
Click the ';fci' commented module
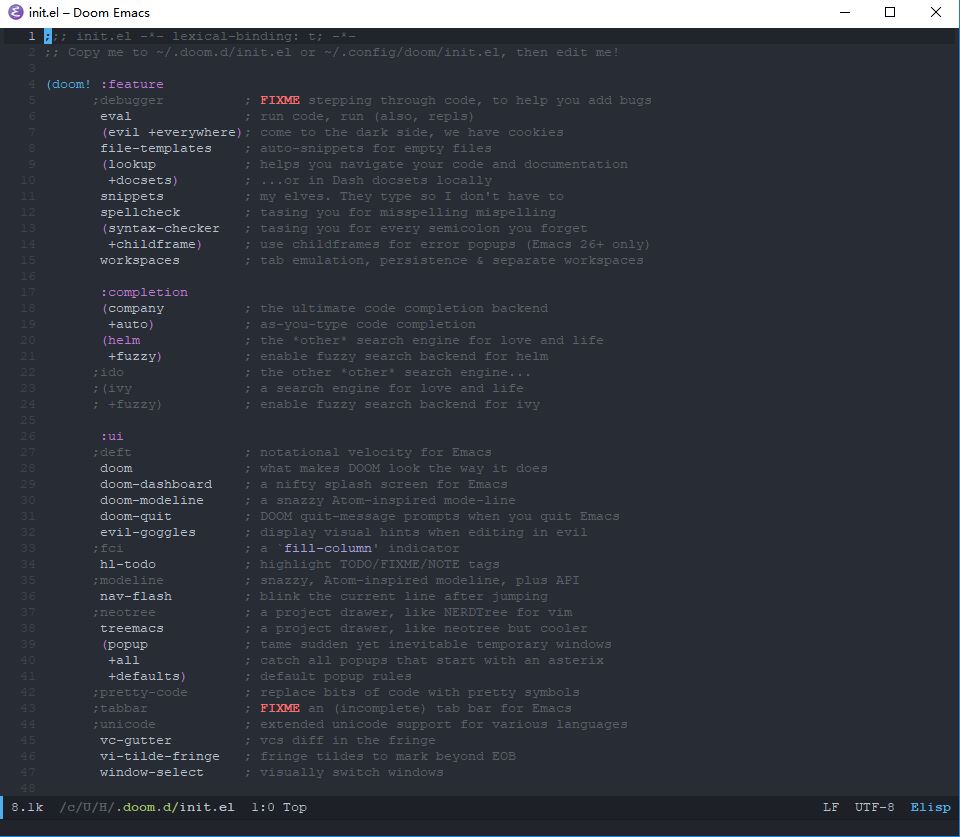pyautogui.click(x=108, y=549)
